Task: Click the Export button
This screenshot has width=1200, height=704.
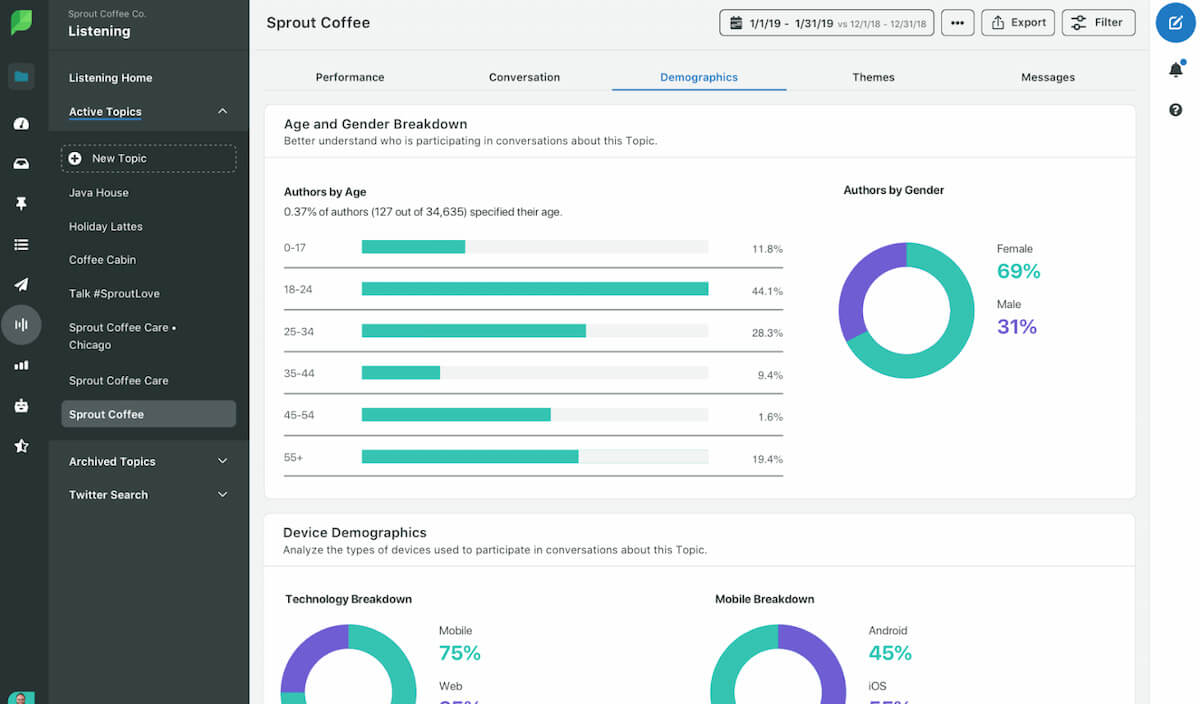Action: point(1017,22)
